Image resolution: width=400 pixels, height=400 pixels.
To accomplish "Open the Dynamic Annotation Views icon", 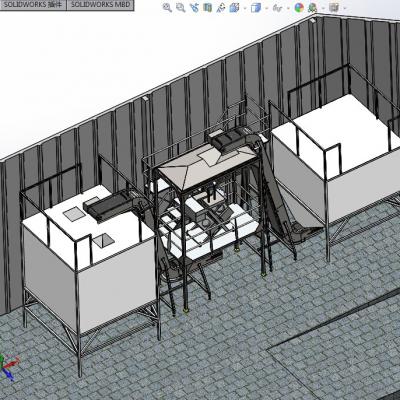I will click(221, 7).
